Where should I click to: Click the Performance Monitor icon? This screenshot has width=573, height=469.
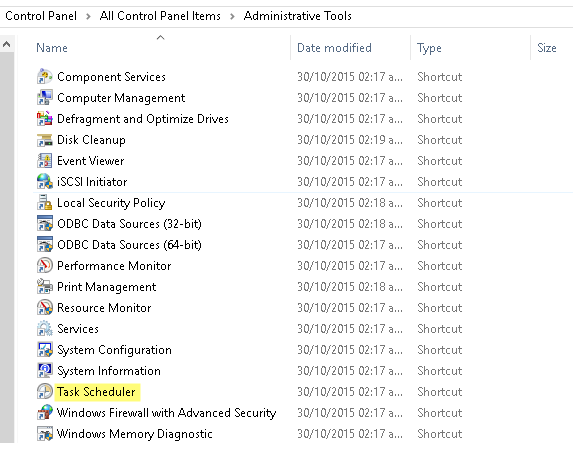45,266
